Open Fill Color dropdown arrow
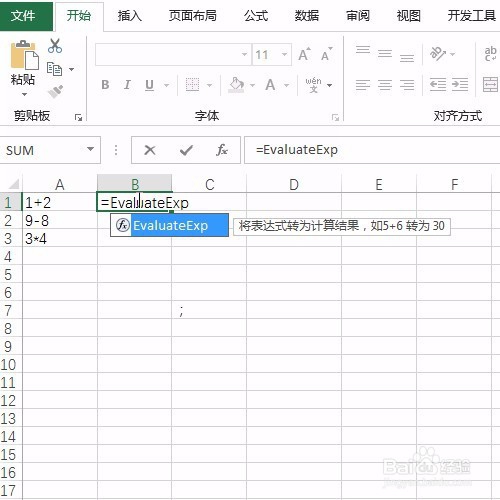Screen dimensions: 500x500 pos(252,85)
